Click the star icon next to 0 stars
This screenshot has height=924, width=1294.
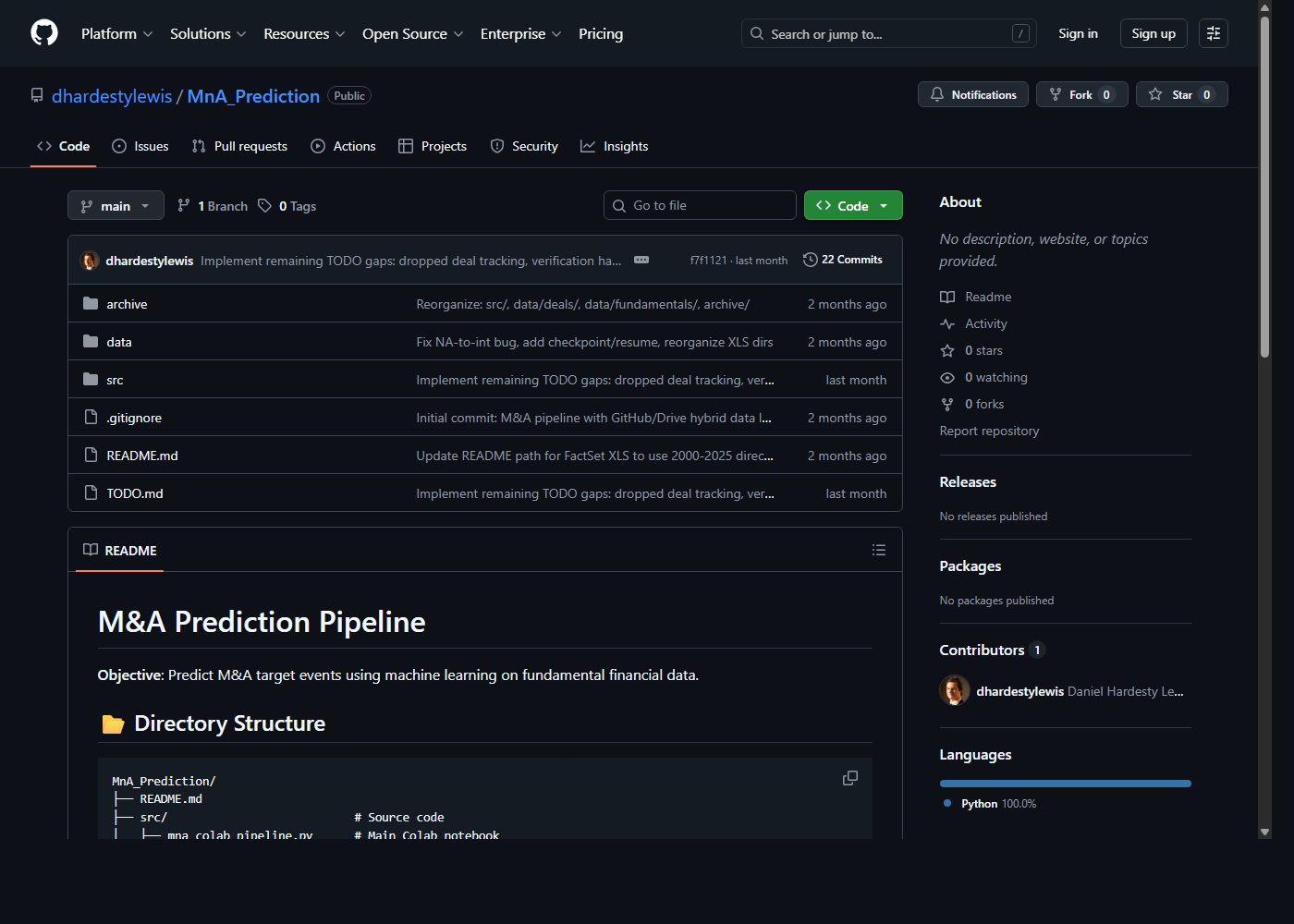pos(946,350)
